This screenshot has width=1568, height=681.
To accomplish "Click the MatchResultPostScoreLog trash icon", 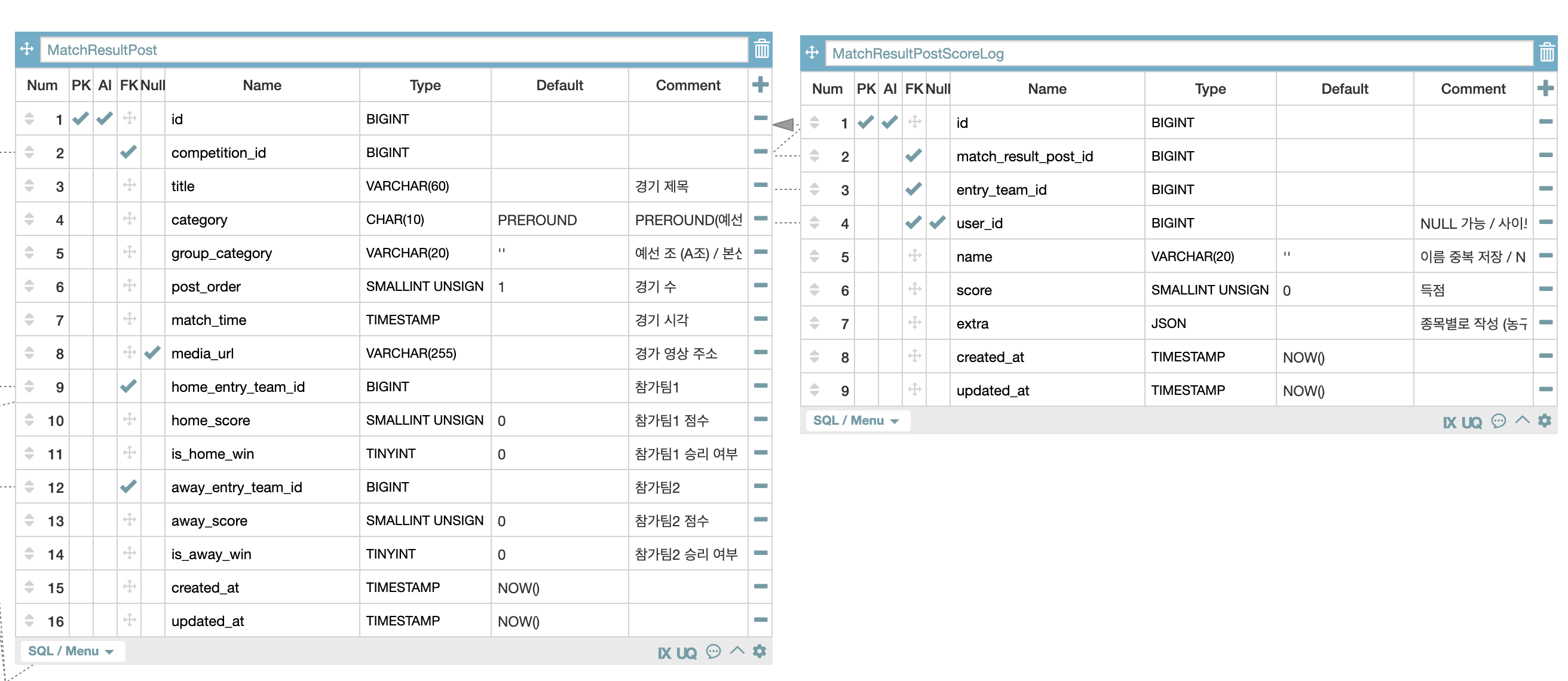I will pyautogui.click(x=1546, y=53).
